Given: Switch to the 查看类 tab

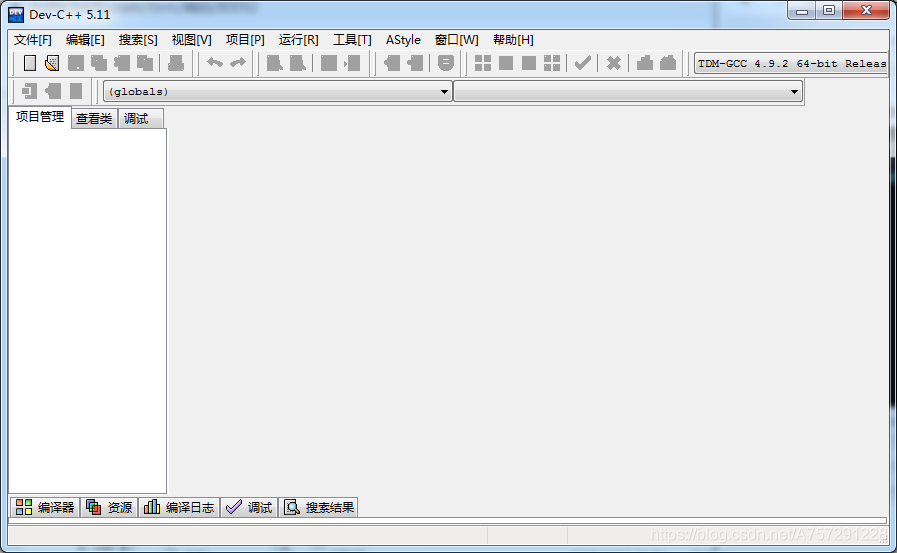Looking at the screenshot, I should pos(94,118).
